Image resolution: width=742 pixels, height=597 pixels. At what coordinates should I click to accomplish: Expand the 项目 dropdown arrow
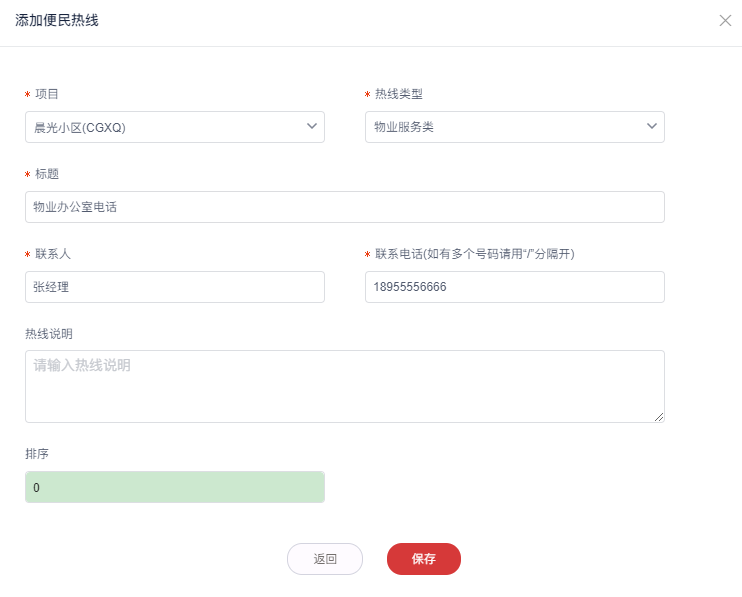(311, 127)
